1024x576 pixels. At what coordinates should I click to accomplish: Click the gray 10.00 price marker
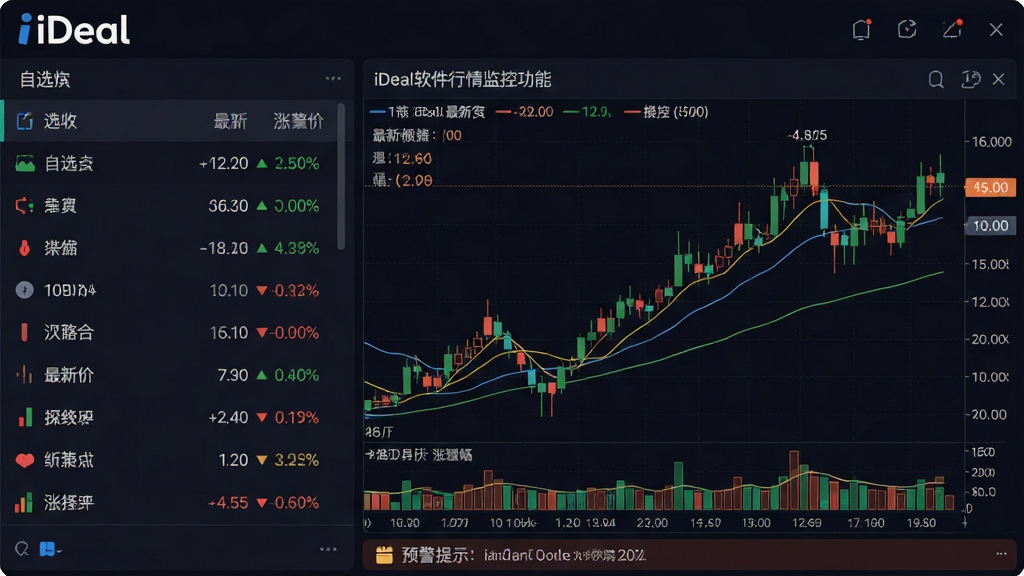pyautogui.click(x=990, y=226)
